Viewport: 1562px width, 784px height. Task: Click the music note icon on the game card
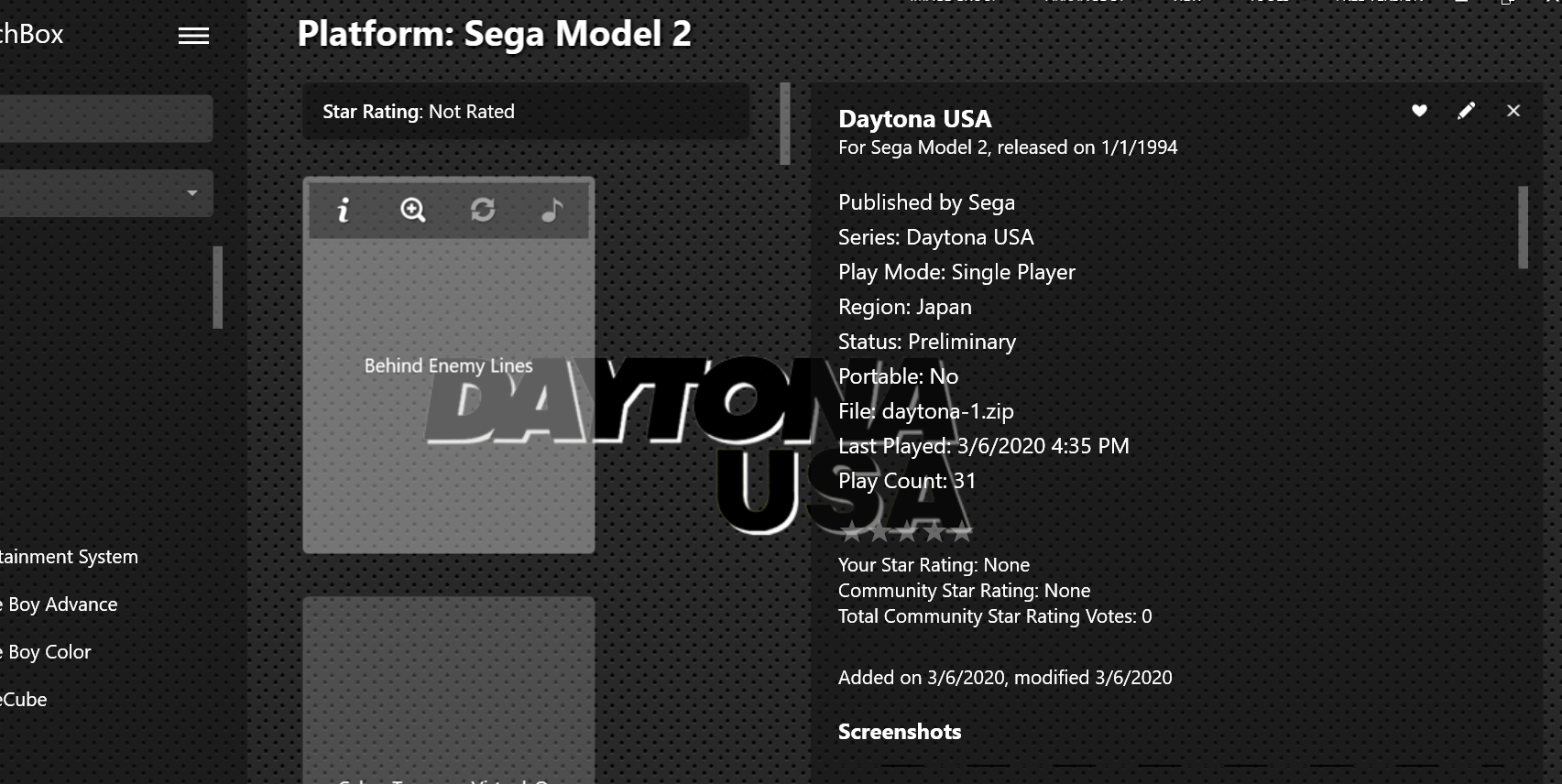[x=552, y=211]
